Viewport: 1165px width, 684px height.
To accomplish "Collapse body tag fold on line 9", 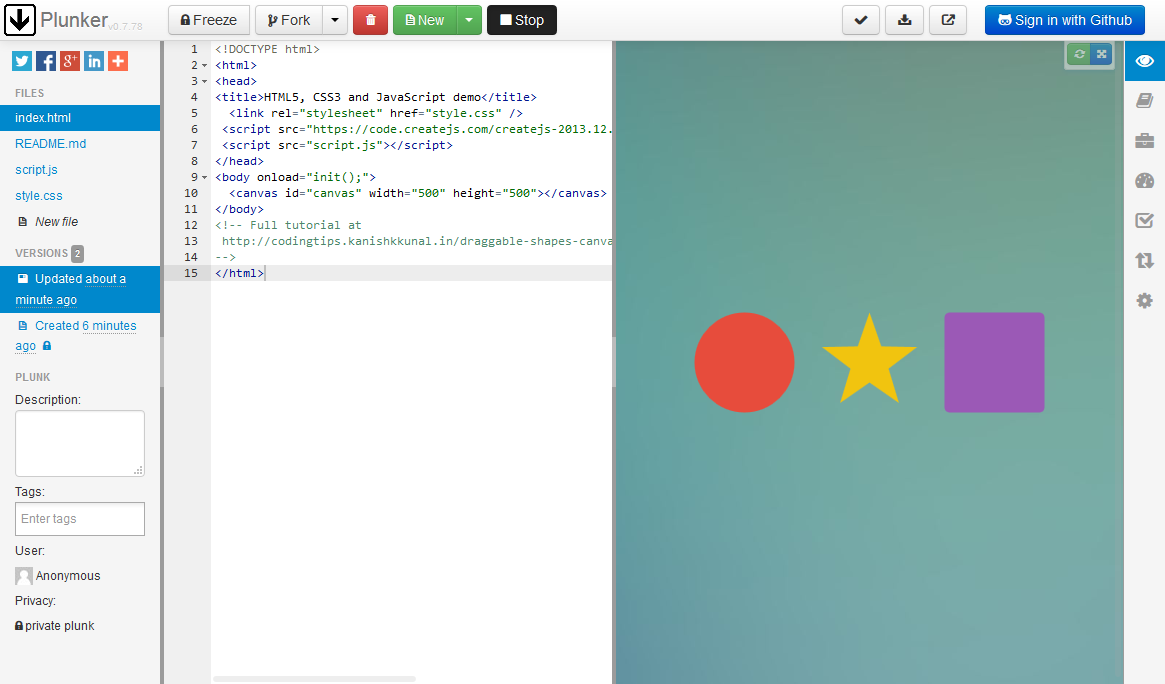I will coord(204,177).
